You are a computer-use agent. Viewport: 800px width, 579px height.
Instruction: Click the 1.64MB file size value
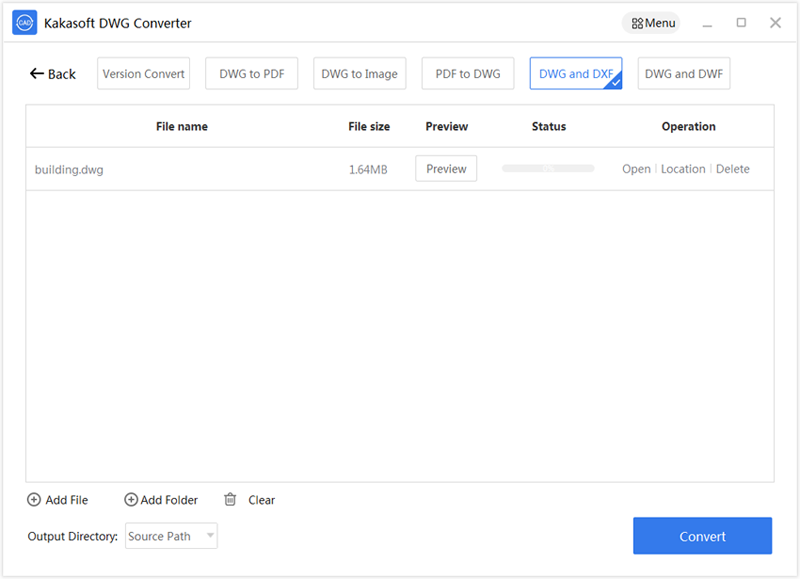368,169
